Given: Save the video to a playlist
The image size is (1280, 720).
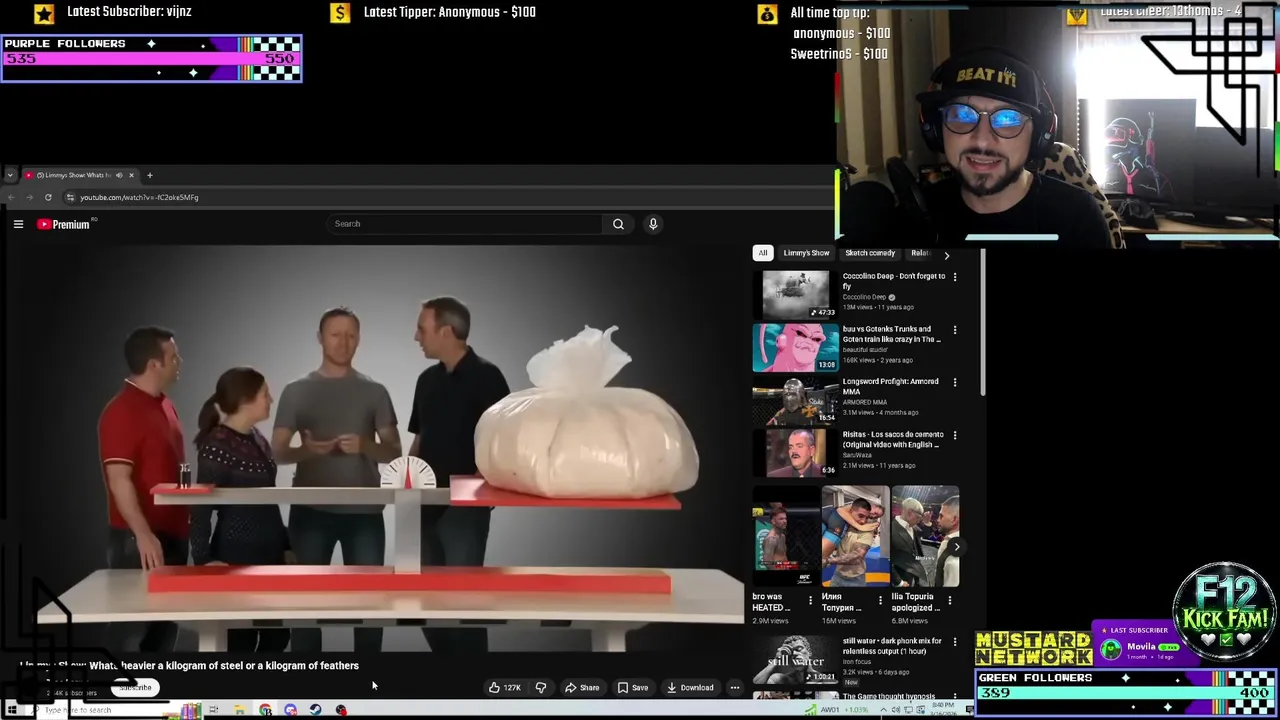Looking at the screenshot, I should tap(633, 687).
